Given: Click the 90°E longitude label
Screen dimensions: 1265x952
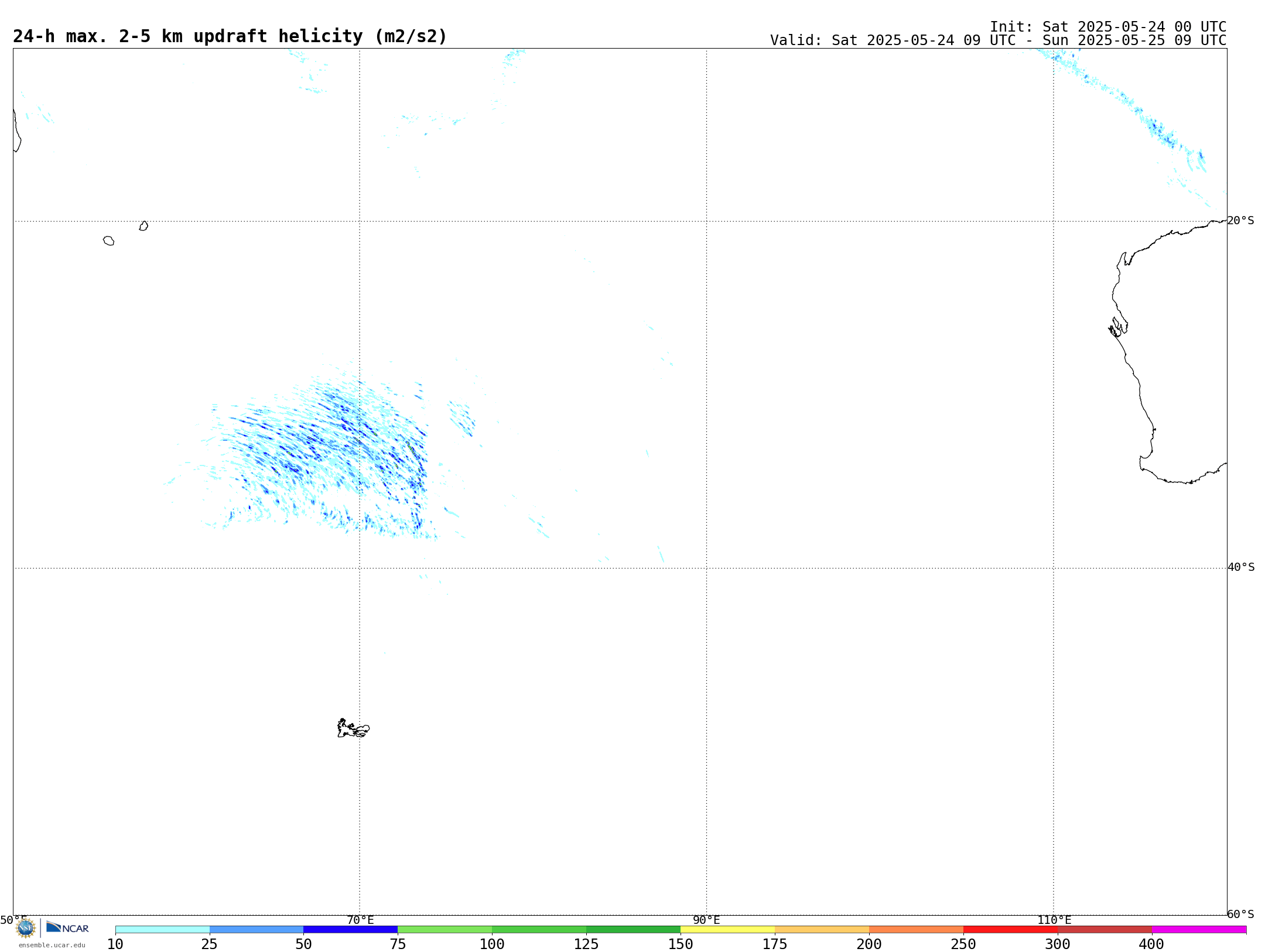Looking at the screenshot, I should tap(707, 920).
